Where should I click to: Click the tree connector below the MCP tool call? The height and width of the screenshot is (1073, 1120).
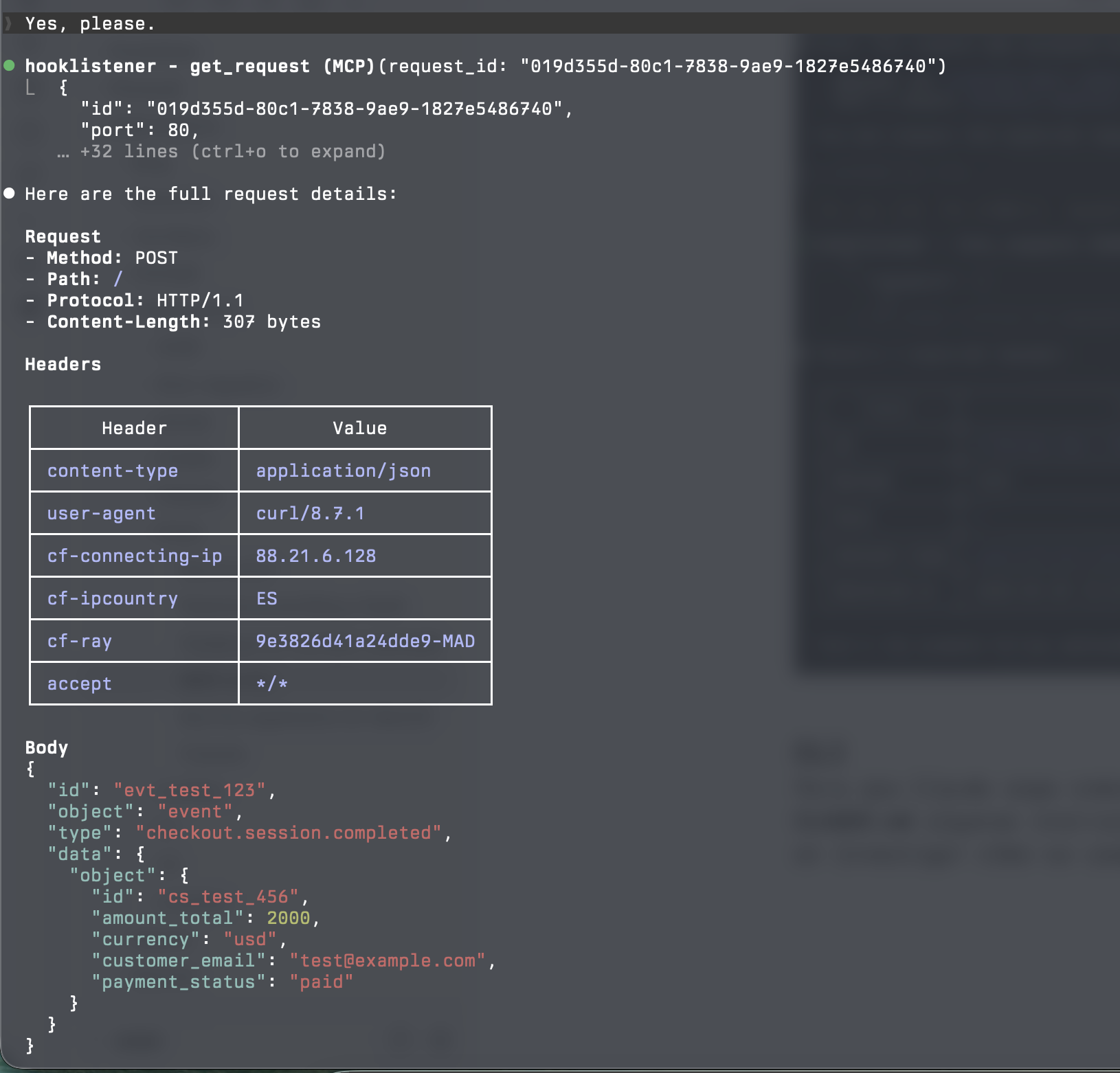pos(29,88)
